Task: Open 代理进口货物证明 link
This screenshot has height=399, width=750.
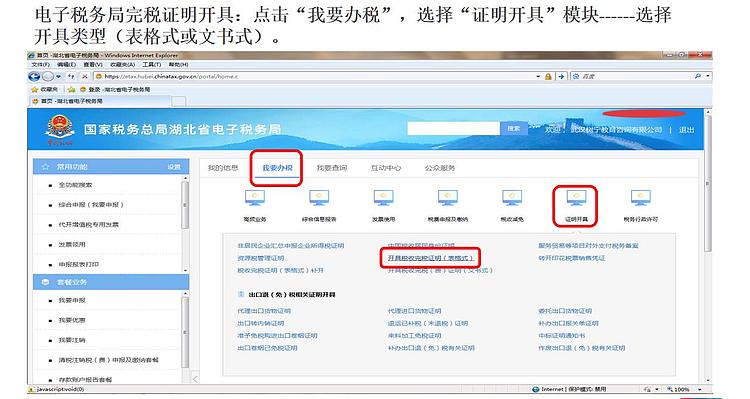Action: click(x=414, y=311)
